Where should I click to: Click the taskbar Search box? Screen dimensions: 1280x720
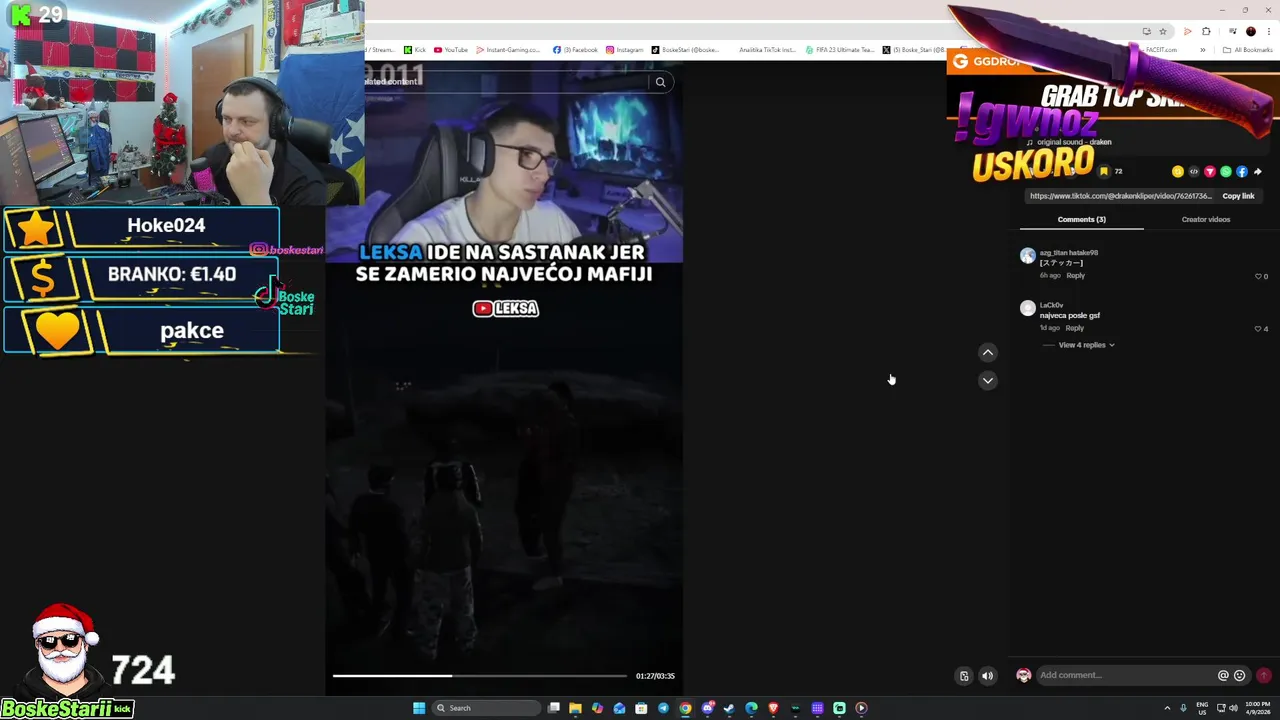pos(486,708)
